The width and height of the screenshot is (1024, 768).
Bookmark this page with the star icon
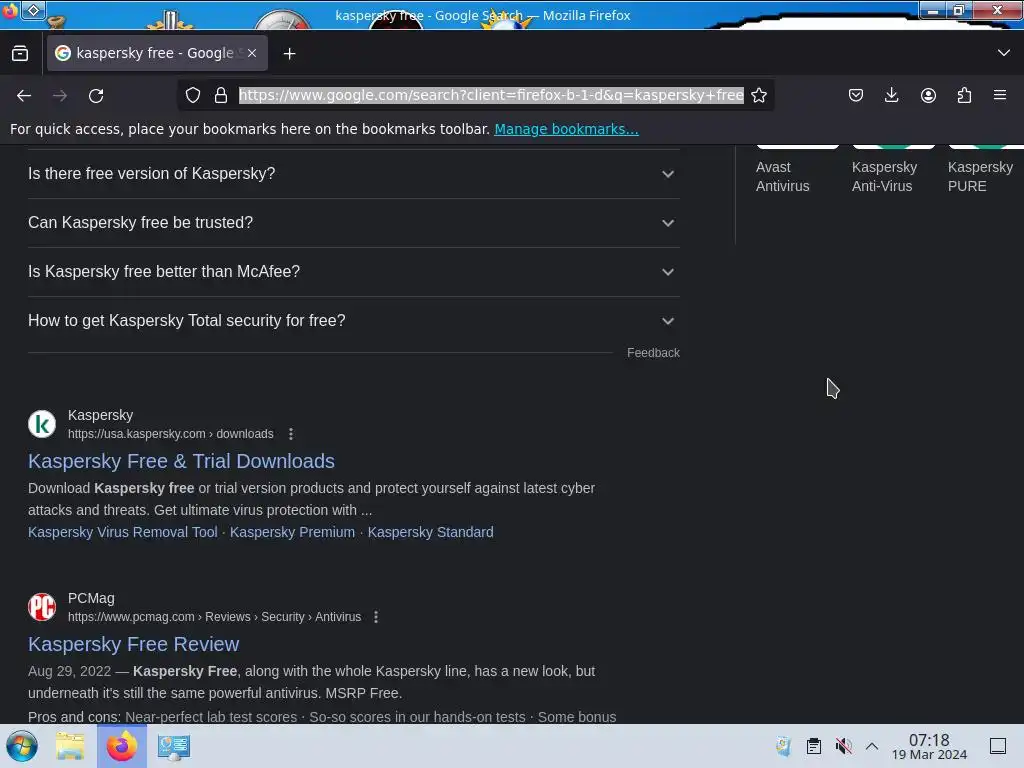759,95
